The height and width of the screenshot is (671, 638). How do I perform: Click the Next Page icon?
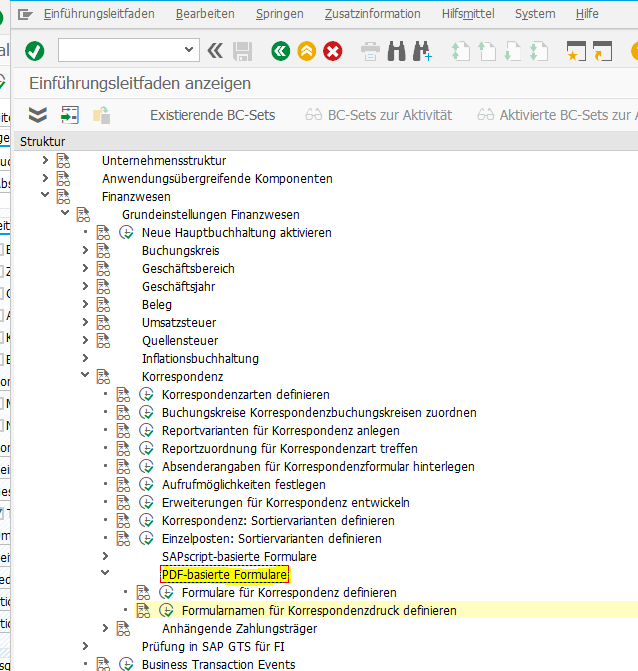513,51
